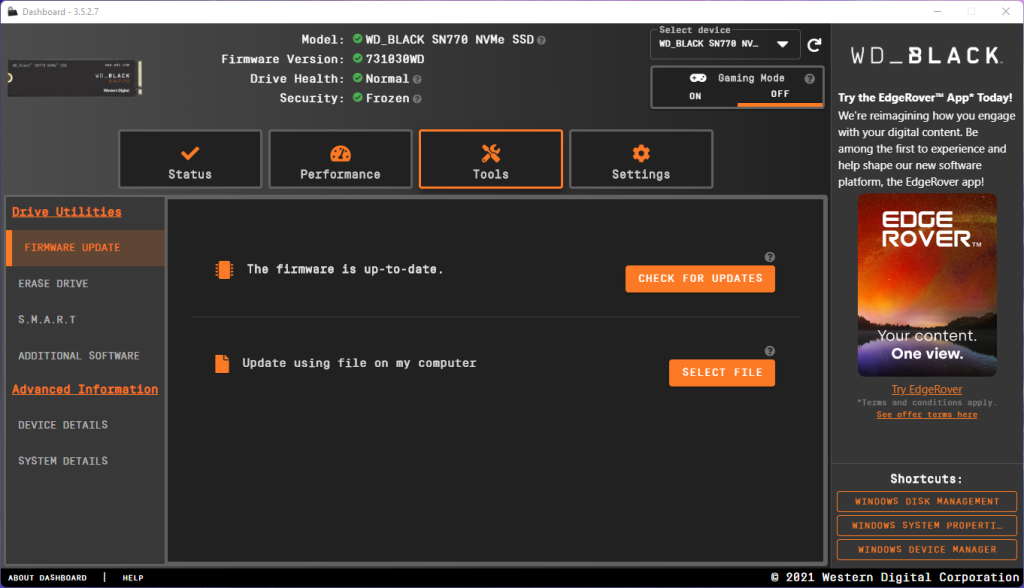Screen dimensions: 1024x588
Task: Click the firmware chip icon
Action: 224,269
